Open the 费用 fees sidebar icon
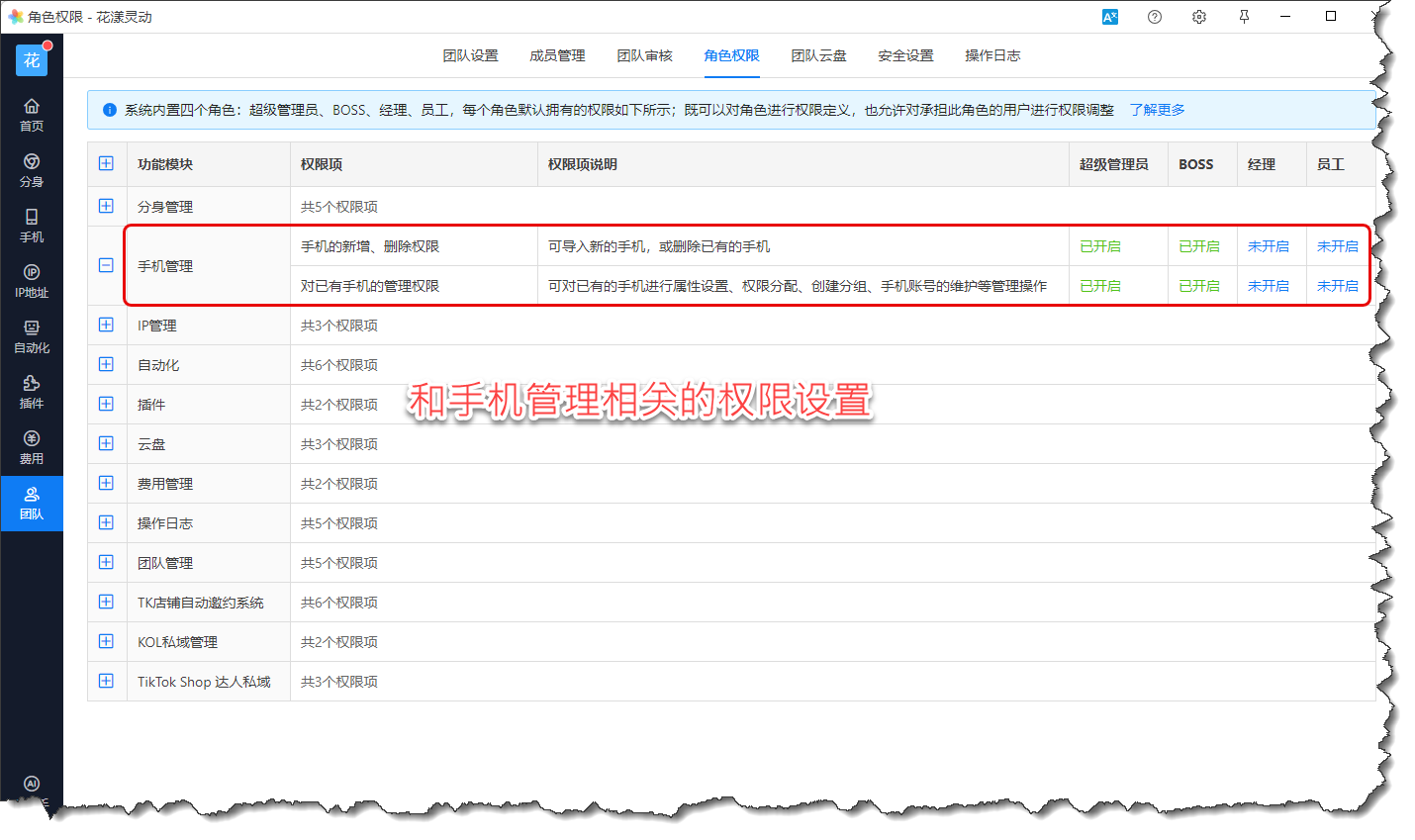Viewport: 1415px width, 840px height. click(32, 447)
